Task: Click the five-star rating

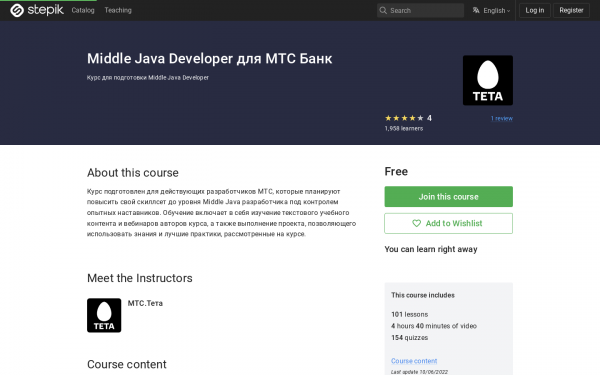Action: (404, 118)
